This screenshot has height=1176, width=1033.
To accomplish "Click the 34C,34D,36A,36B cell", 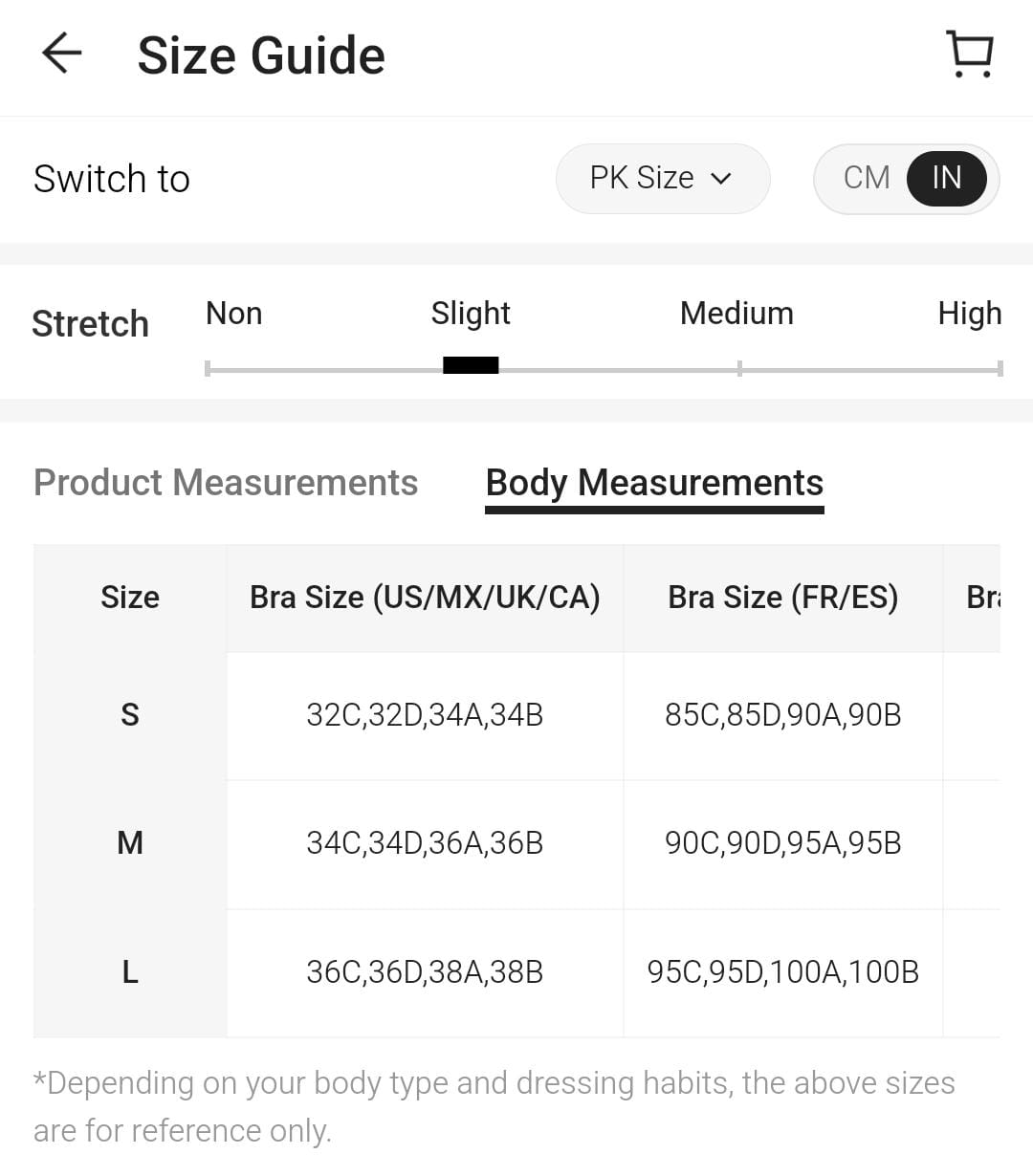I will pyautogui.click(x=425, y=843).
